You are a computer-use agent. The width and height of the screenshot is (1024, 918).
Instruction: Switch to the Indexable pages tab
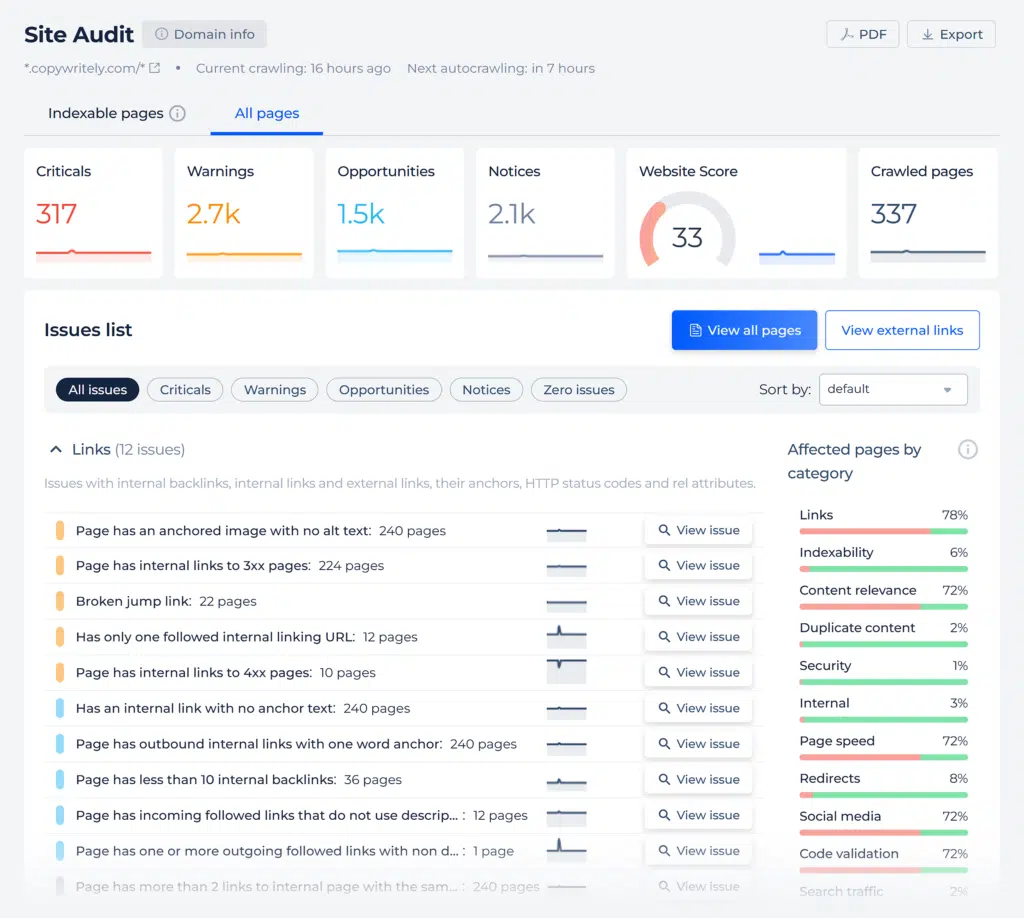(105, 114)
